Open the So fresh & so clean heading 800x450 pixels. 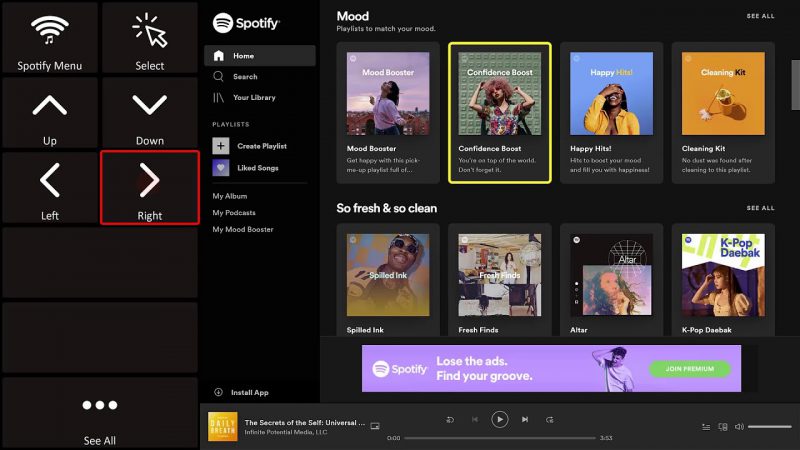click(x=386, y=208)
